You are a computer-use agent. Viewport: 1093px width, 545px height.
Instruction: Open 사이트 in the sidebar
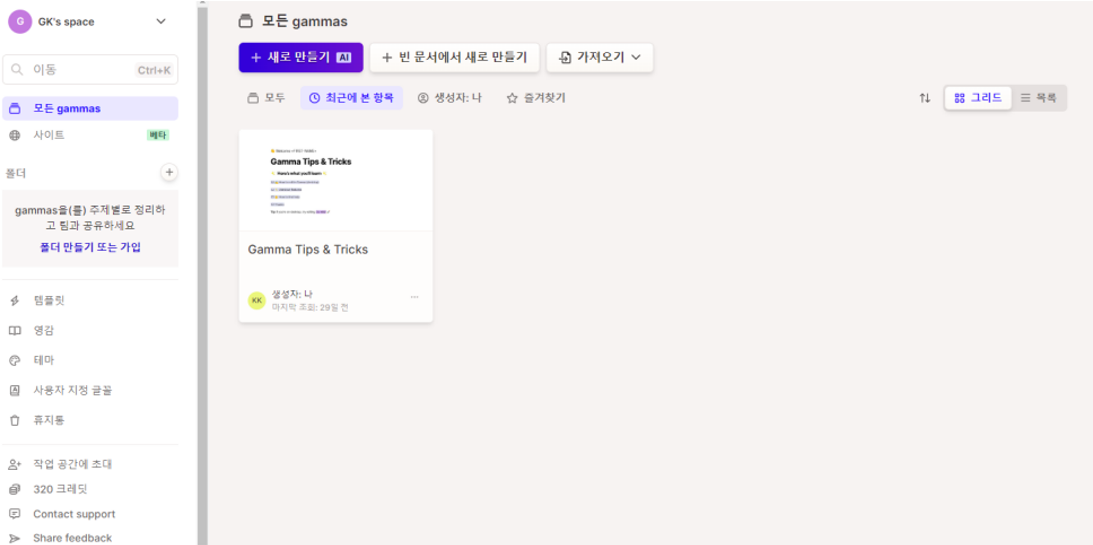[90, 135]
